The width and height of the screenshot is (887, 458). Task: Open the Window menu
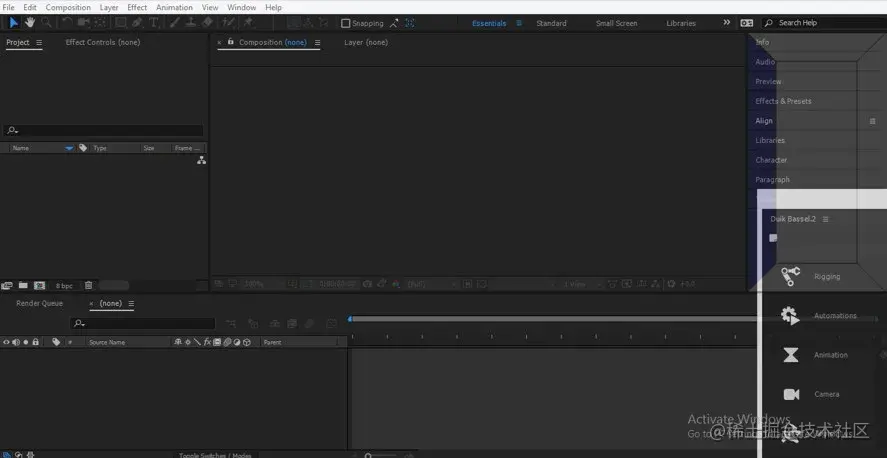[242, 7]
